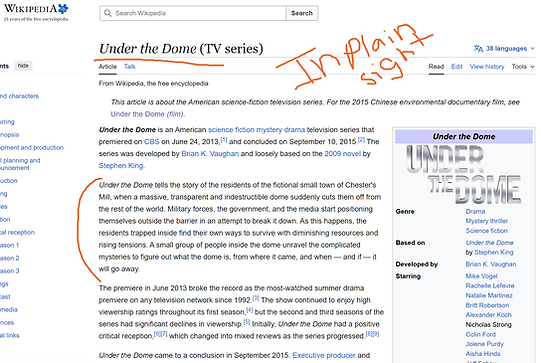Open Stephen King link in intro paragraph
Image resolution: width=541 pixels, height=363 pixels.
(x=121, y=166)
